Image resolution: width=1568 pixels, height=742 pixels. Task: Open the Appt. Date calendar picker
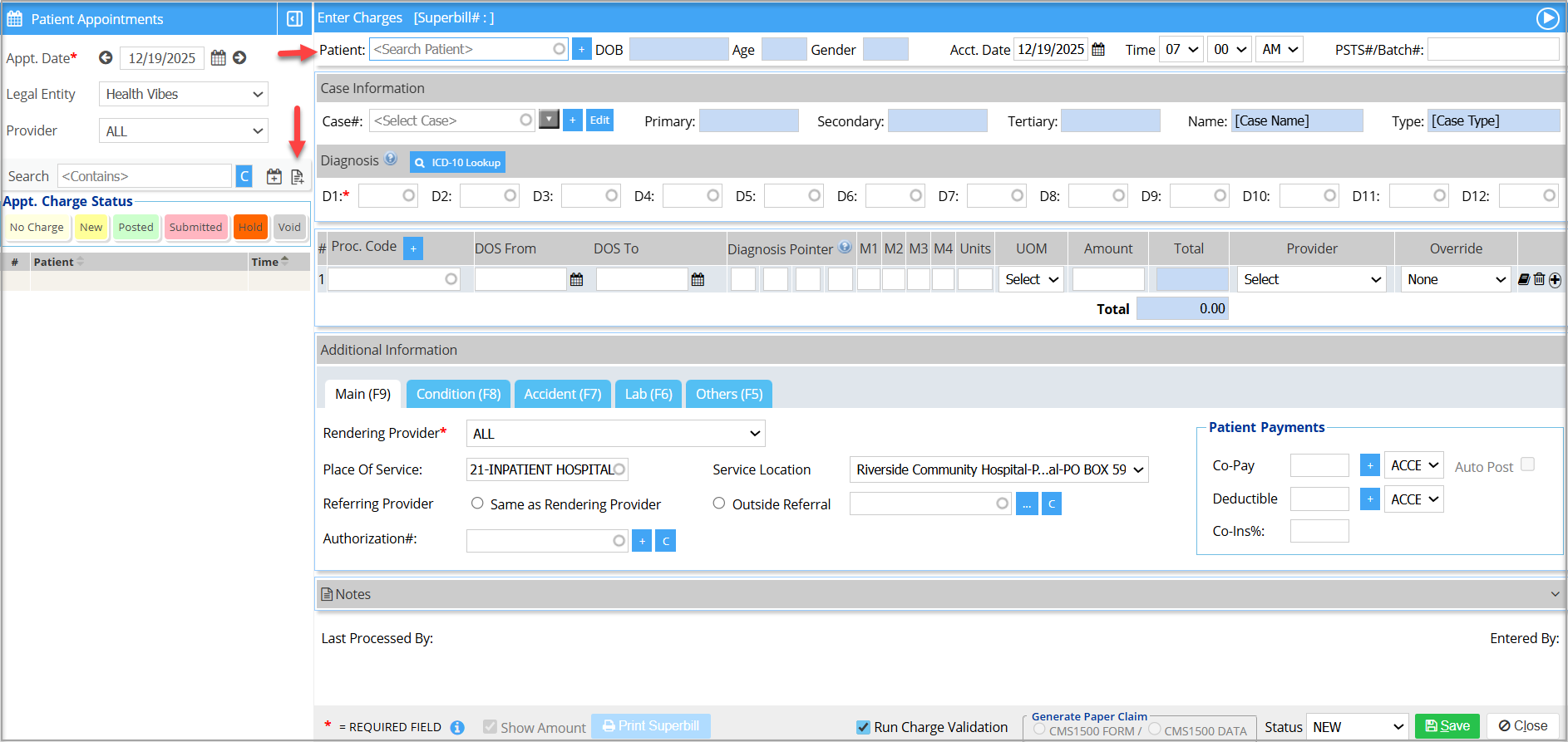(x=218, y=57)
